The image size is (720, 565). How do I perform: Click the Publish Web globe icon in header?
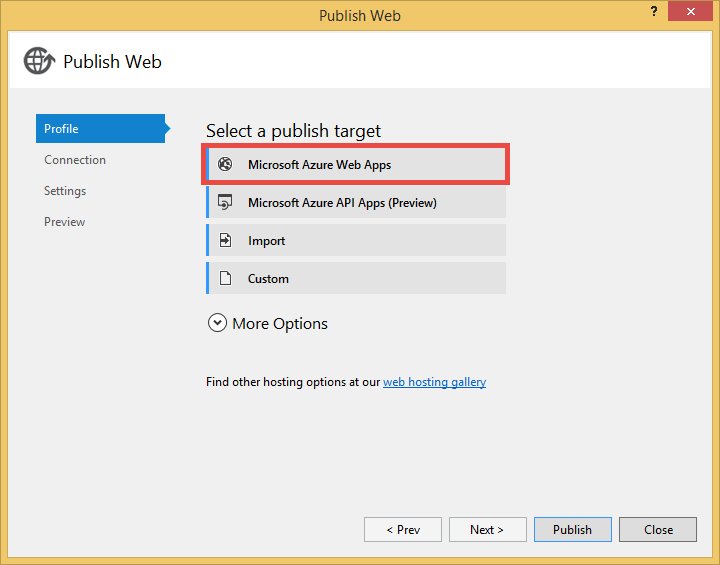click(39, 61)
